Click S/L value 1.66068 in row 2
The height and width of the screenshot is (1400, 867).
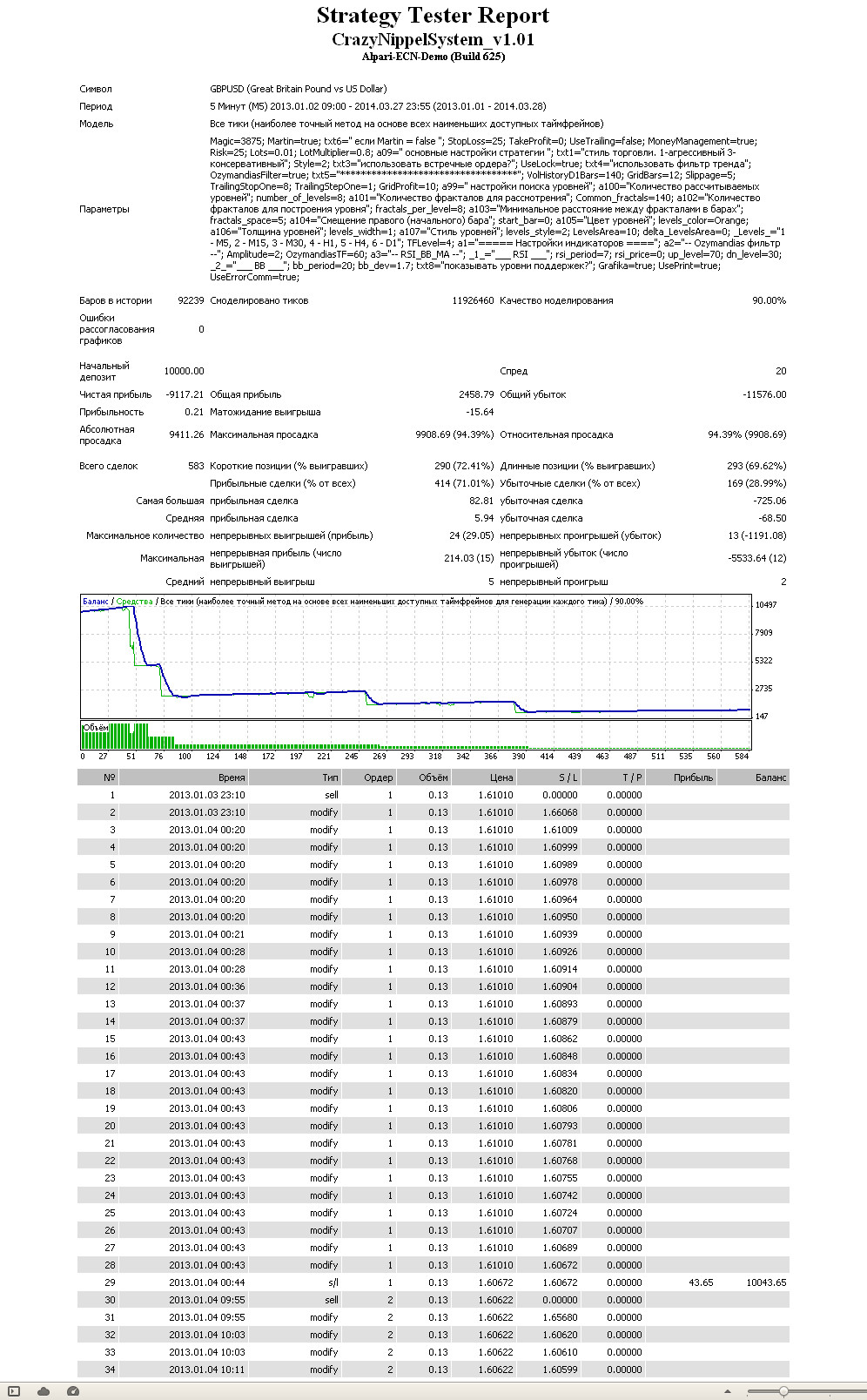coord(560,812)
